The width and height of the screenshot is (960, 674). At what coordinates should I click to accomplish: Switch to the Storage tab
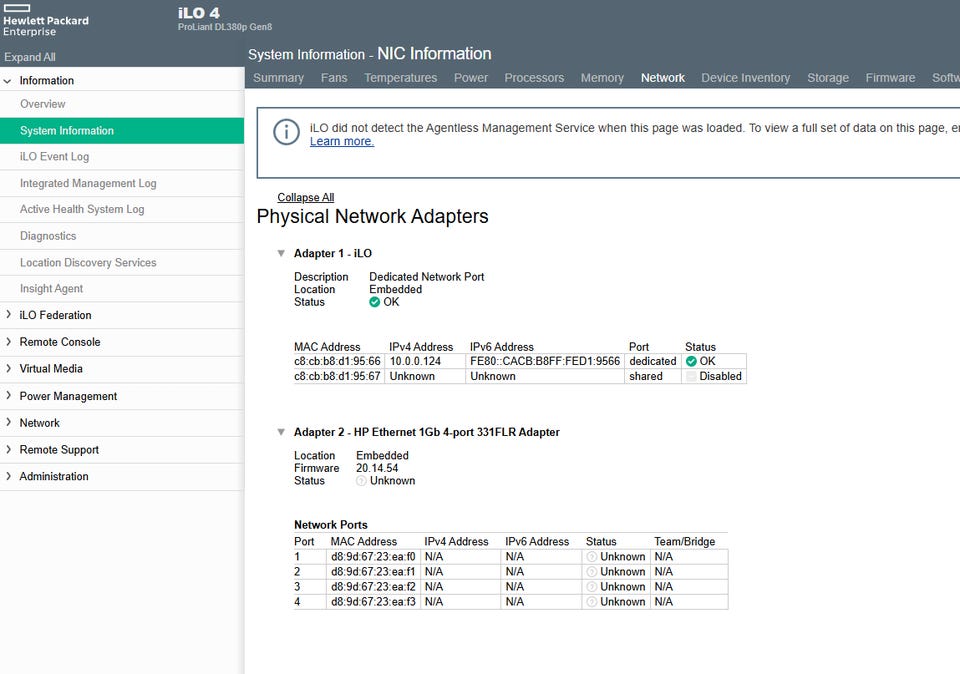coord(828,78)
